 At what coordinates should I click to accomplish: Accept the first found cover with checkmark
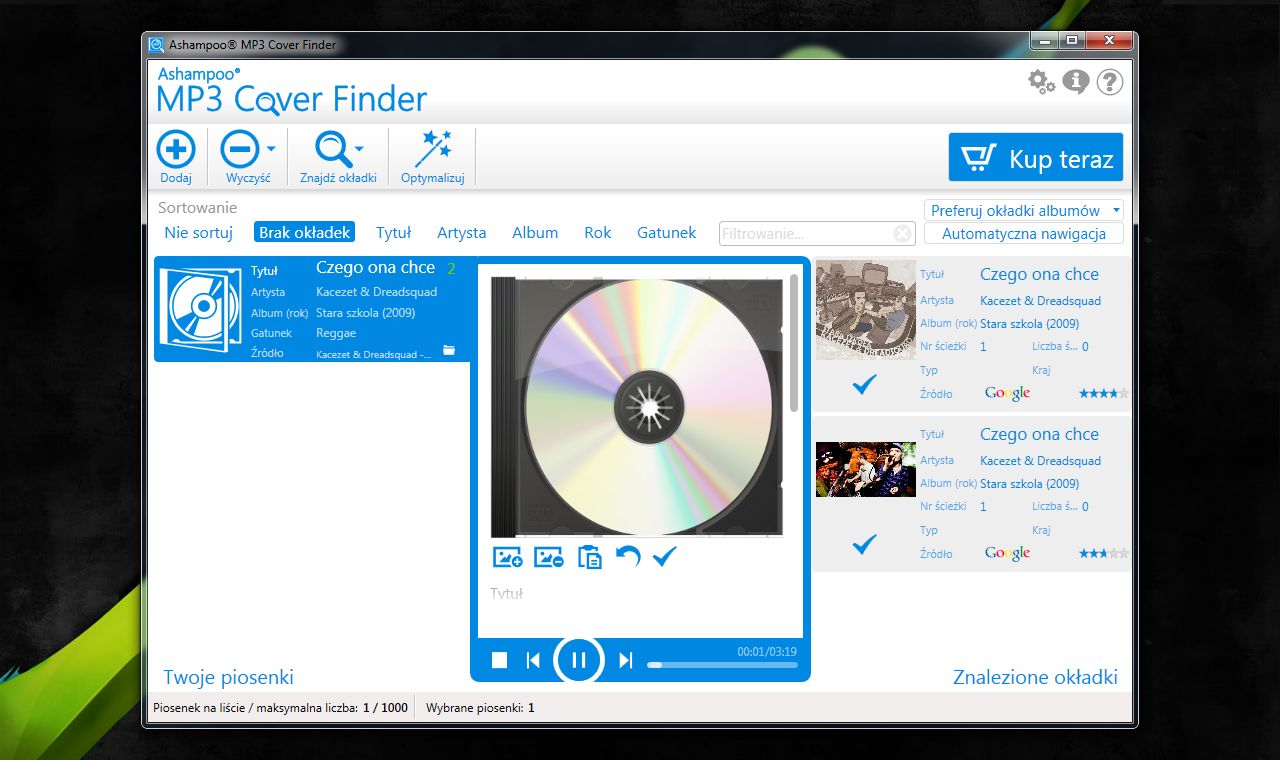pyautogui.click(x=865, y=384)
